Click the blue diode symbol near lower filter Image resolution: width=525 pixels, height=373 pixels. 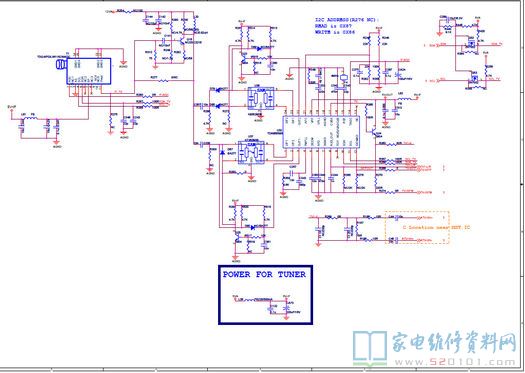[x=223, y=153]
